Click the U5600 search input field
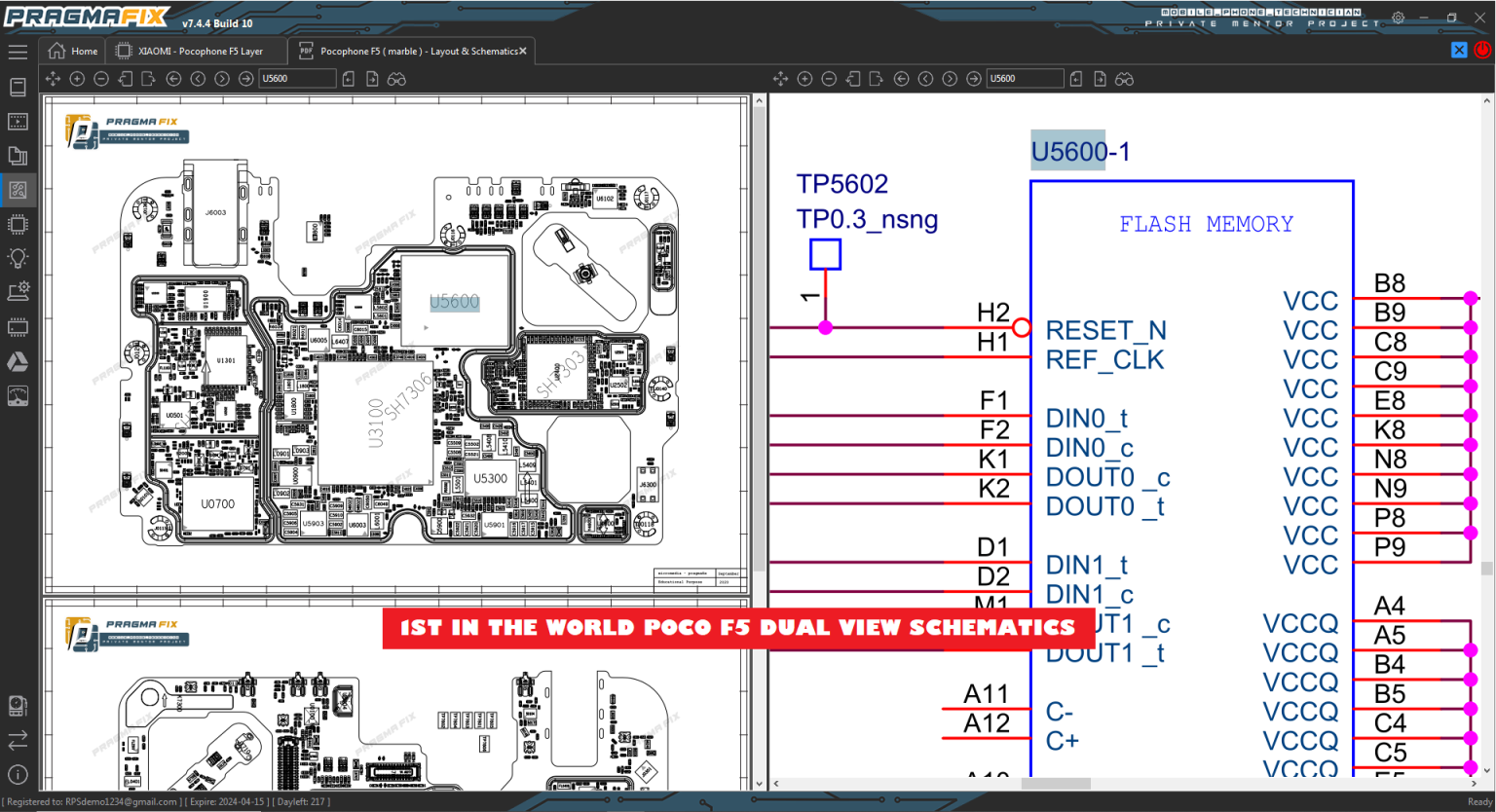The image size is (1496, 812). [296, 78]
